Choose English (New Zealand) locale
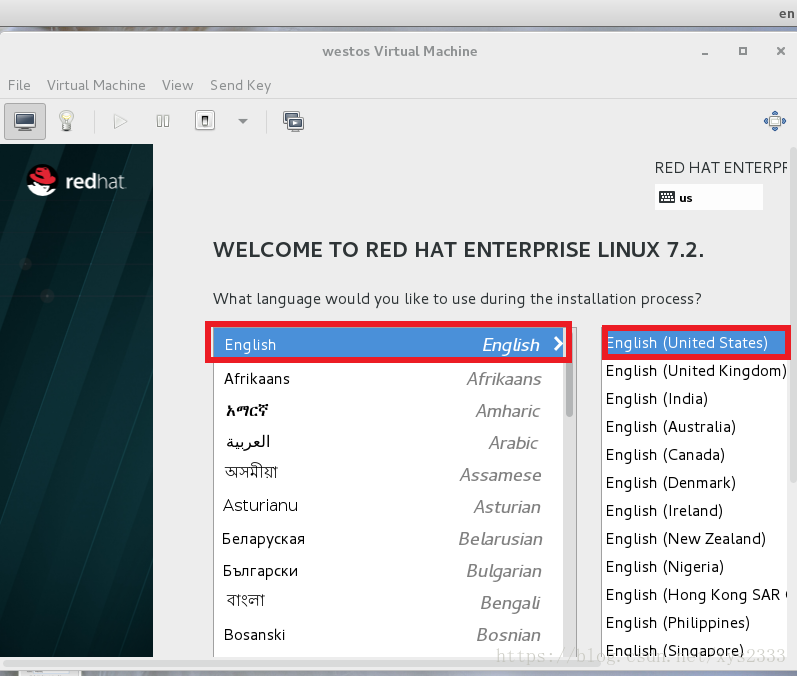 (x=695, y=538)
